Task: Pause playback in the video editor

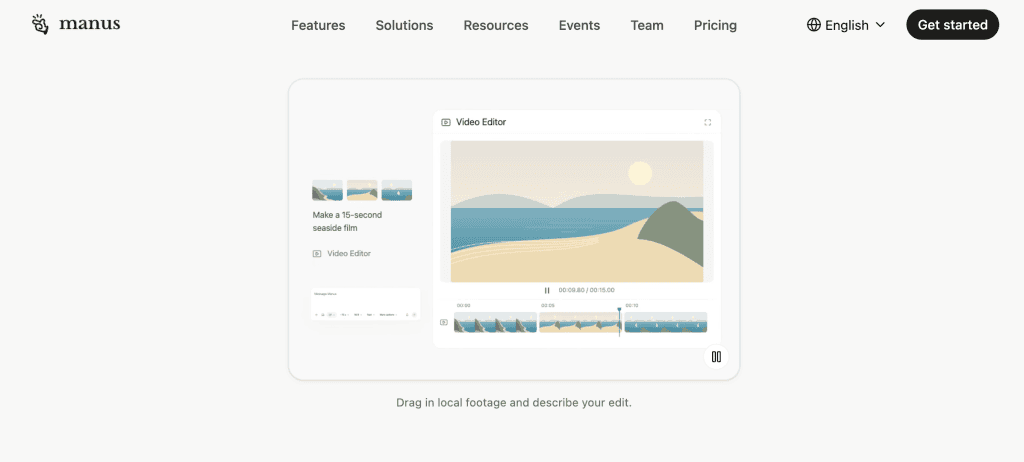Action: tap(547, 290)
